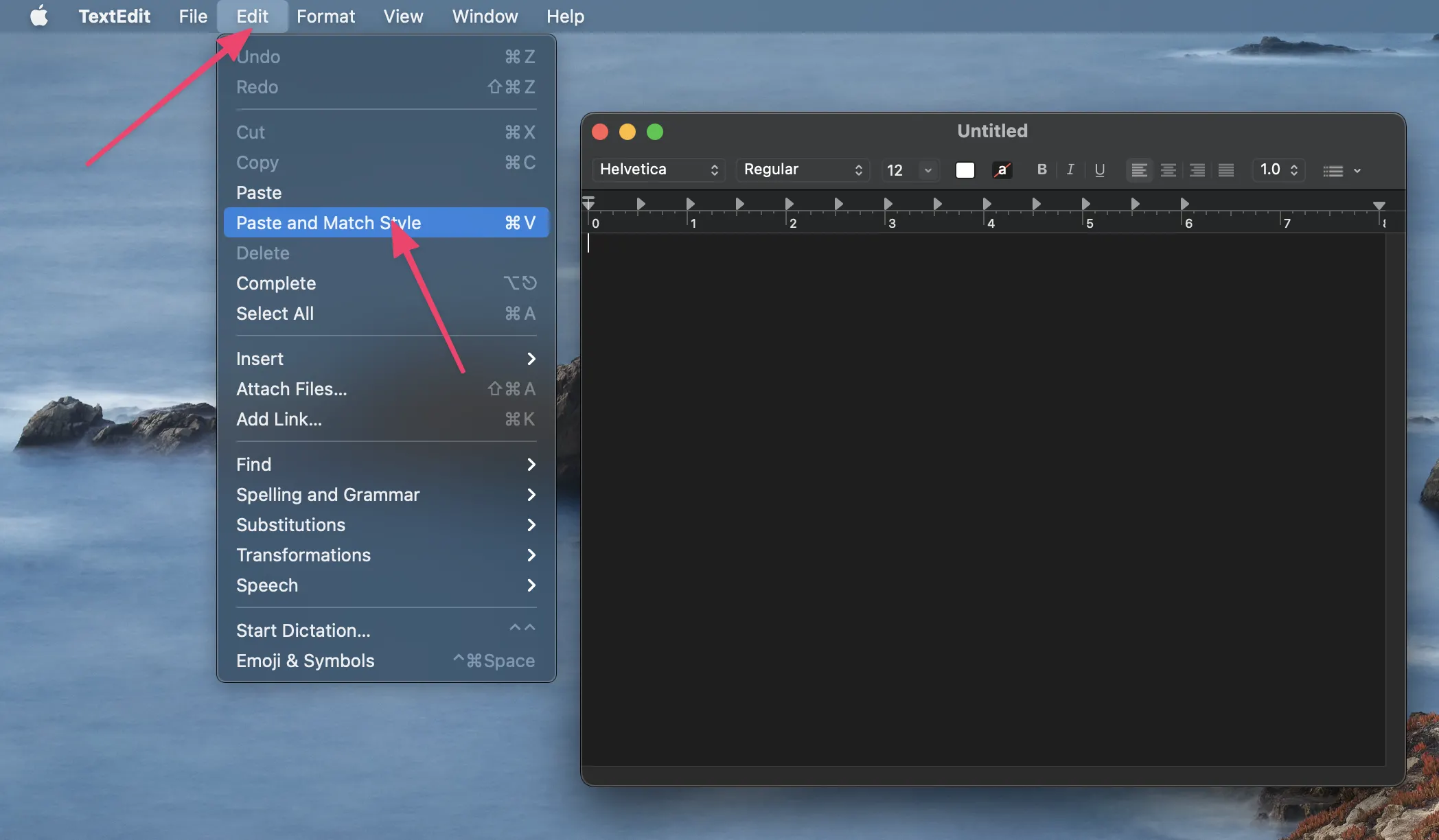Choose Paste and Match Style
The height and width of the screenshot is (840, 1439).
(x=386, y=223)
